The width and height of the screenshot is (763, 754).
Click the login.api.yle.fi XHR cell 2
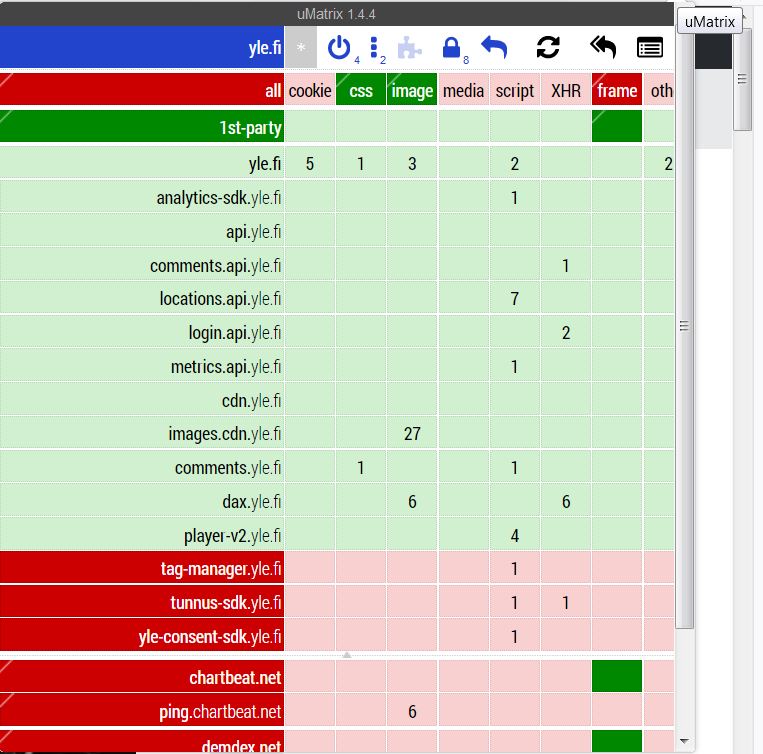(566, 333)
